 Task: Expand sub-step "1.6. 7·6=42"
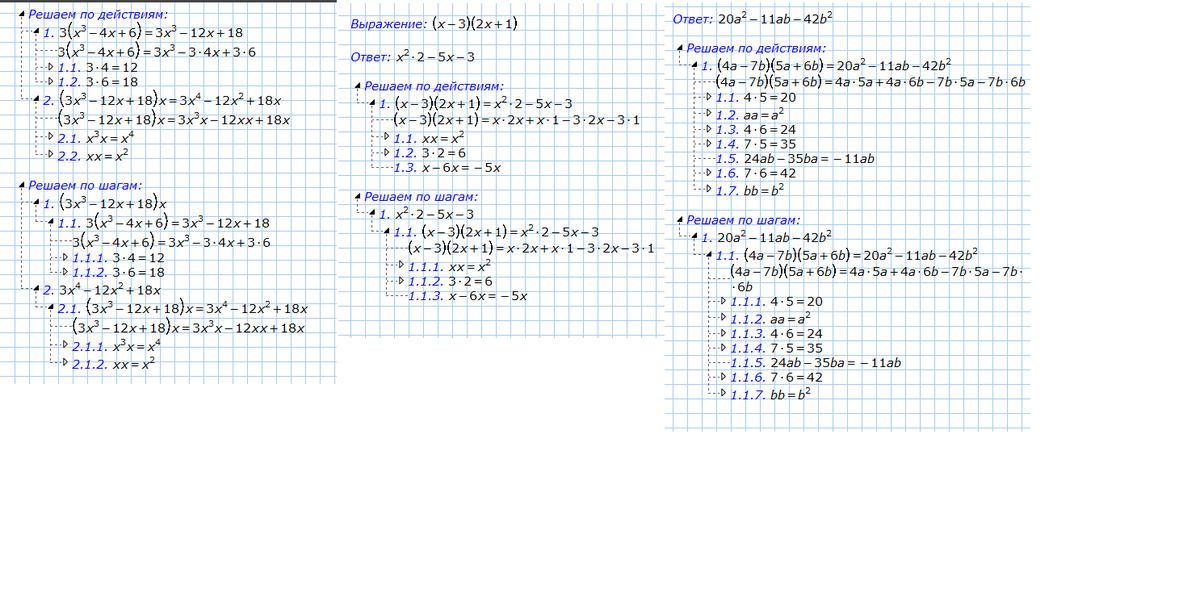(x=710, y=174)
